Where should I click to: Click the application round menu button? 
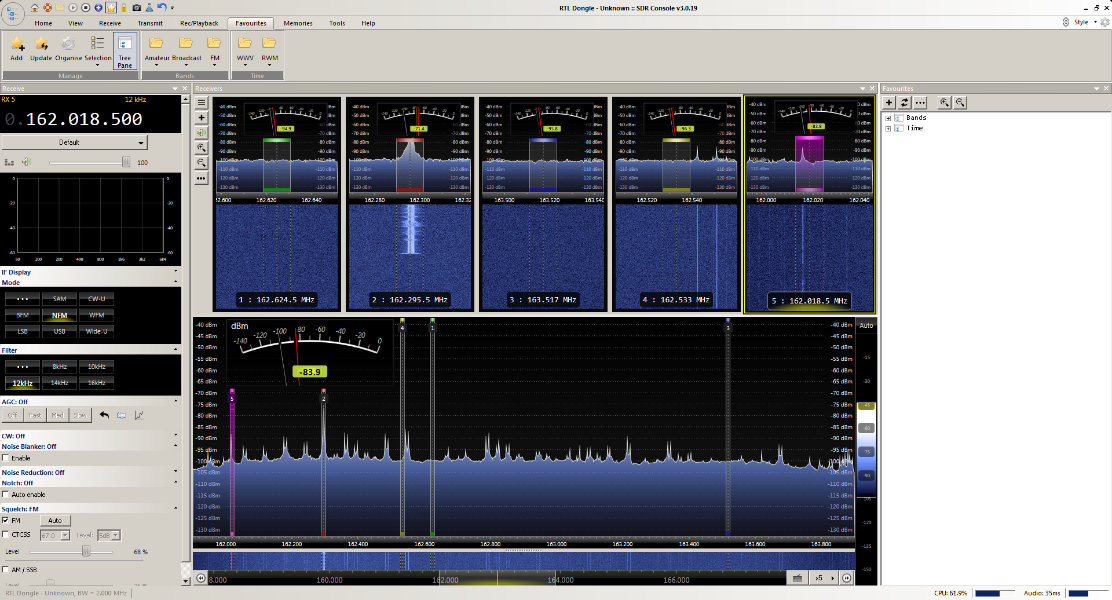click(x=13, y=13)
